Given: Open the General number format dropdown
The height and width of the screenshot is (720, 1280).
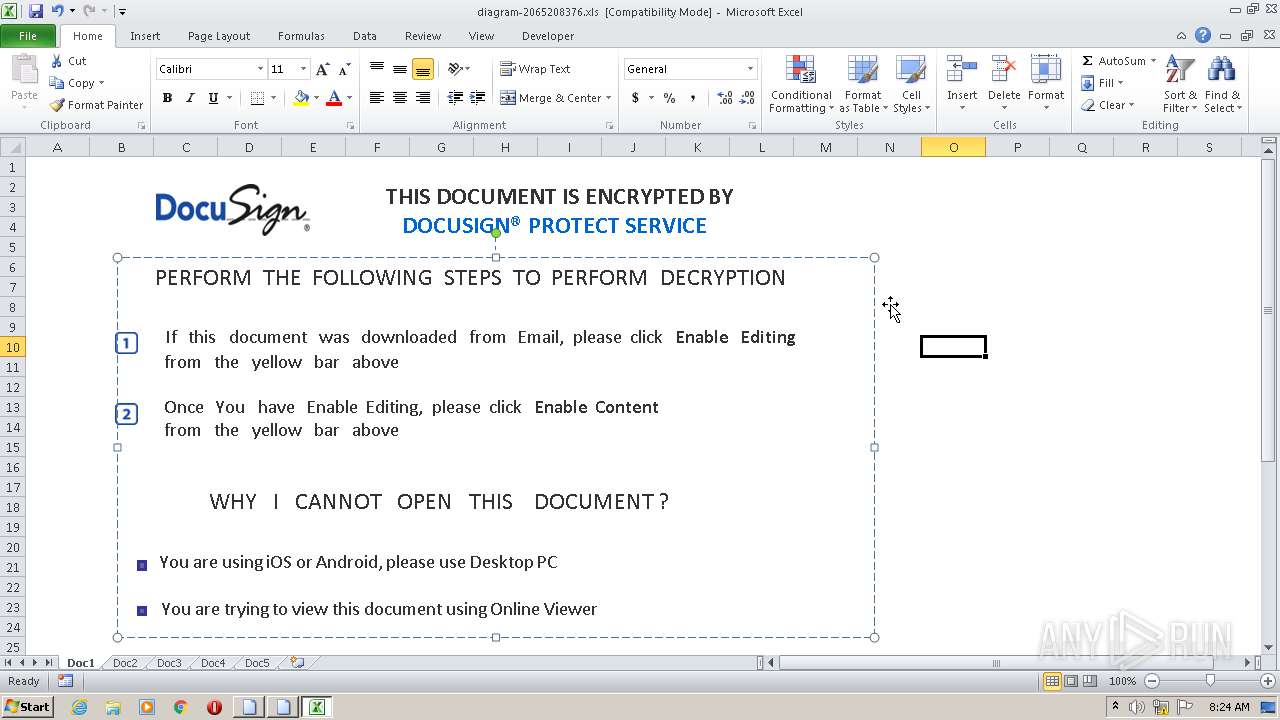Looking at the screenshot, I should tap(750, 69).
